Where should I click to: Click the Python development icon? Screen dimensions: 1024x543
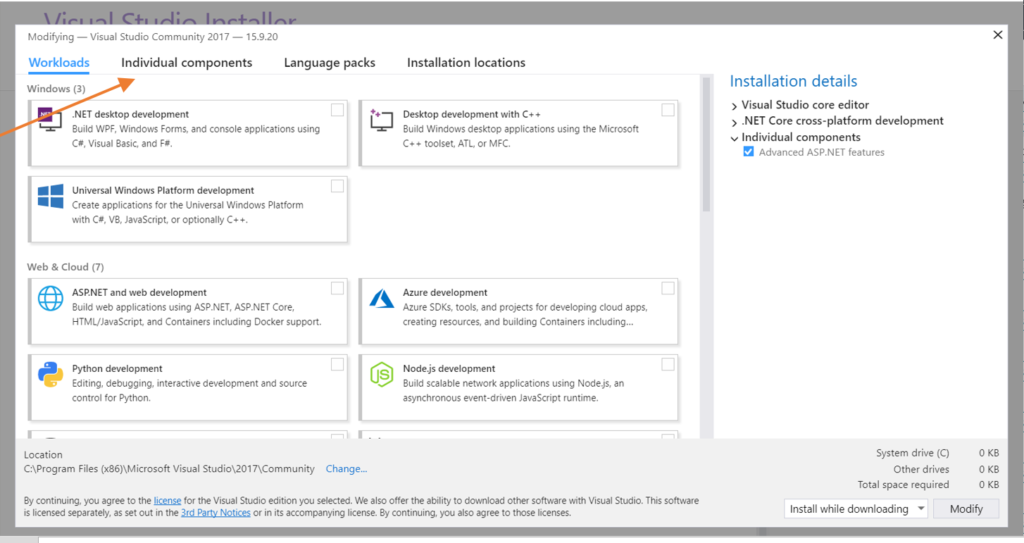(x=50, y=375)
